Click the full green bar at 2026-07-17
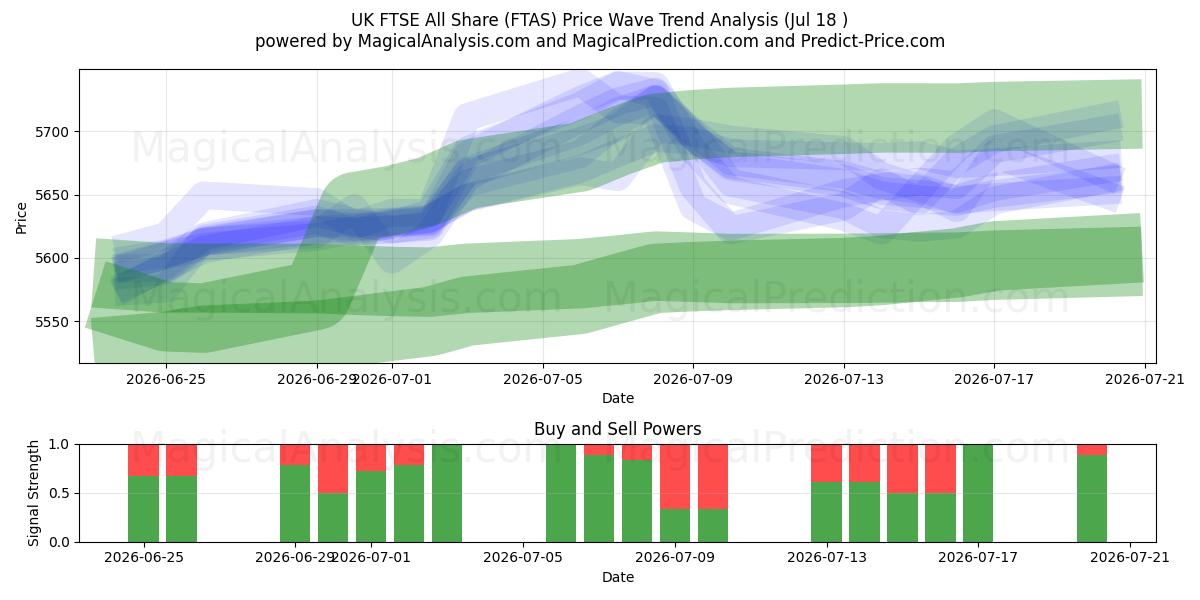Viewport: 1200px width, 600px height. pos(978,493)
